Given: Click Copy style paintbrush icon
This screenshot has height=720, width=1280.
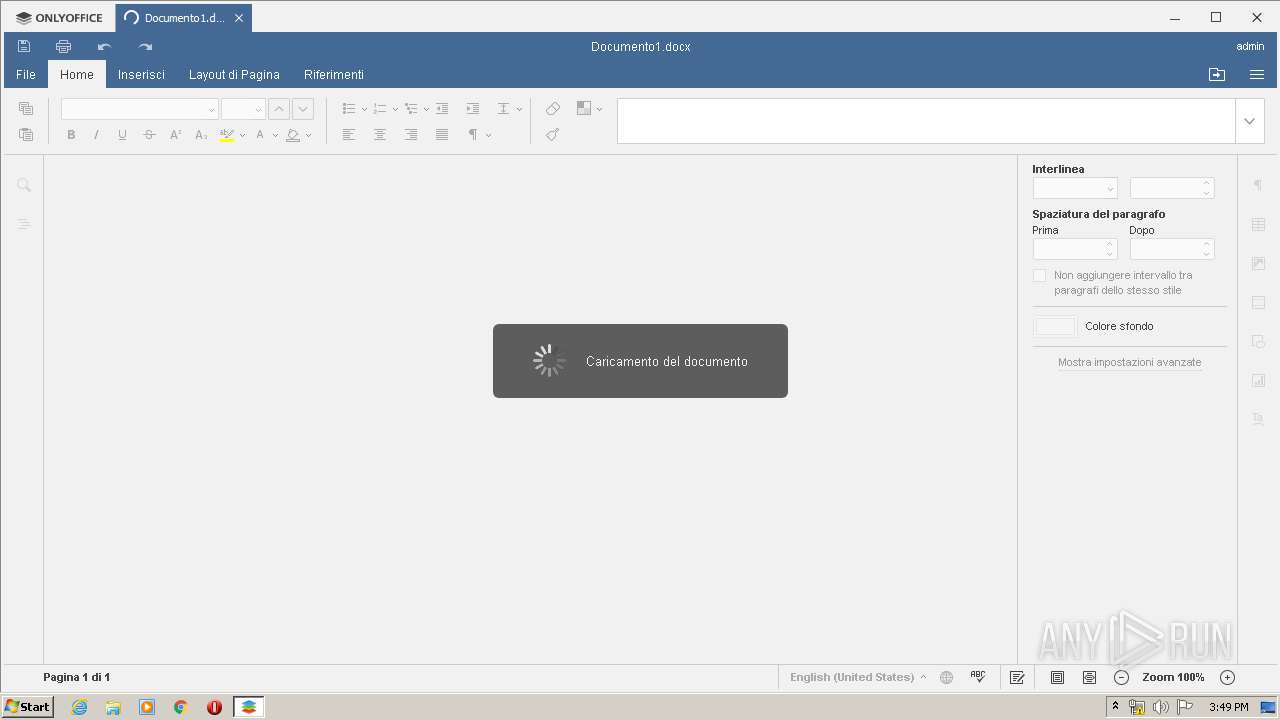Looking at the screenshot, I should coord(552,135).
